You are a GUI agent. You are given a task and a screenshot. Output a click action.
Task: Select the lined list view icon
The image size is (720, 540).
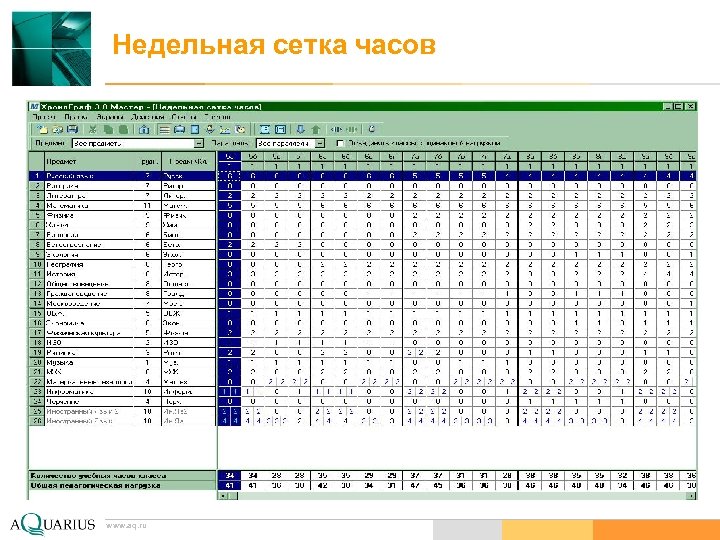click(164, 129)
